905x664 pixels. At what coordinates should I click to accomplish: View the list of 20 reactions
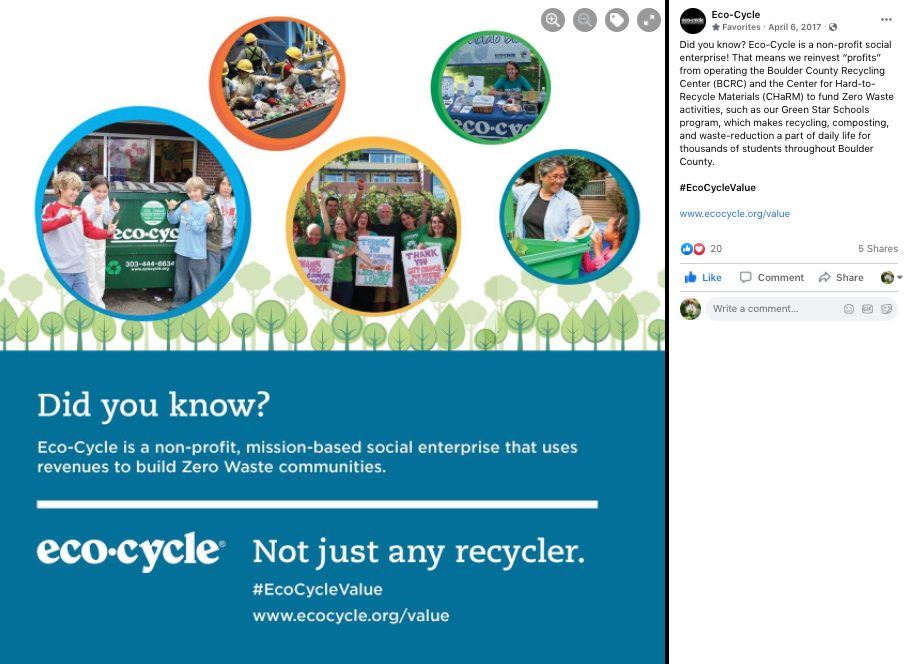tap(701, 249)
